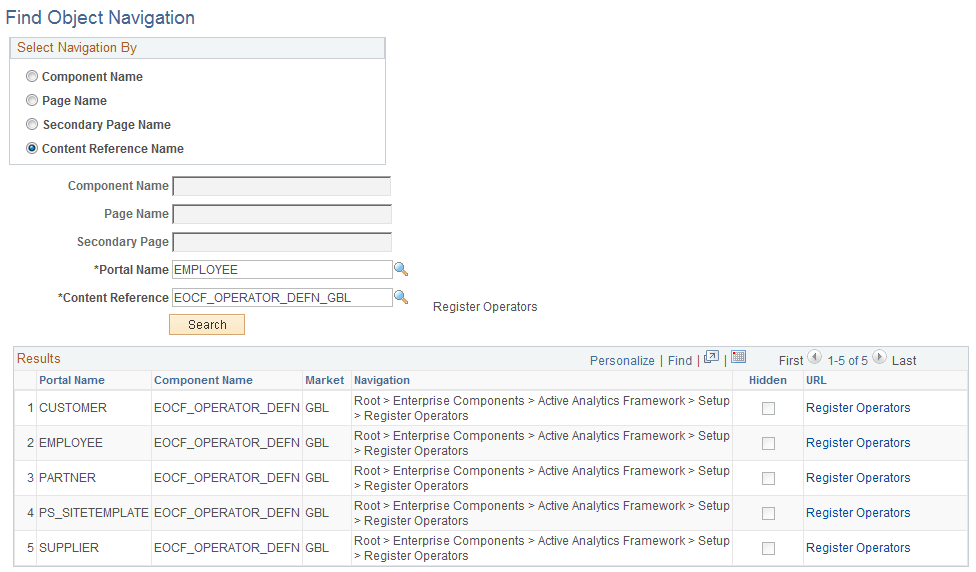Viewport: 976px width, 572px height.
Task: Go to next results page arrow
Action: (x=880, y=357)
